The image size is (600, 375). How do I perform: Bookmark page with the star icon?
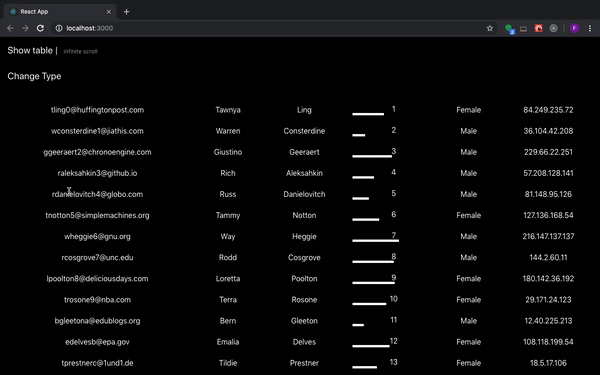tap(489, 28)
